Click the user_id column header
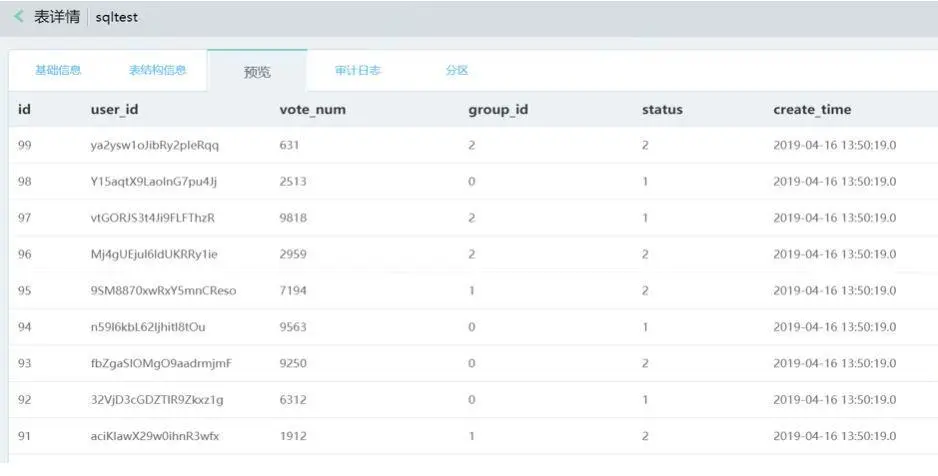The image size is (938, 476). pyautogui.click(x=114, y=110)
